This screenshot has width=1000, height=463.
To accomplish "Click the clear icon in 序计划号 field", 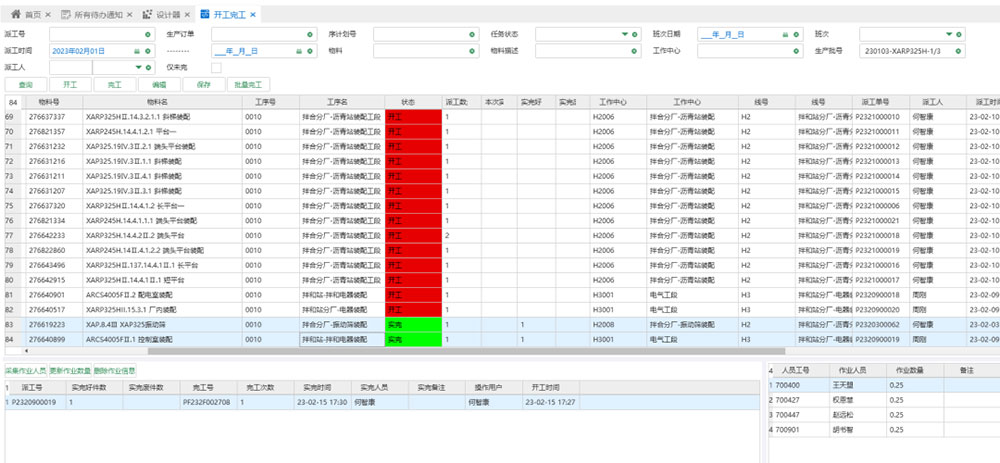I will coord(471,34).
